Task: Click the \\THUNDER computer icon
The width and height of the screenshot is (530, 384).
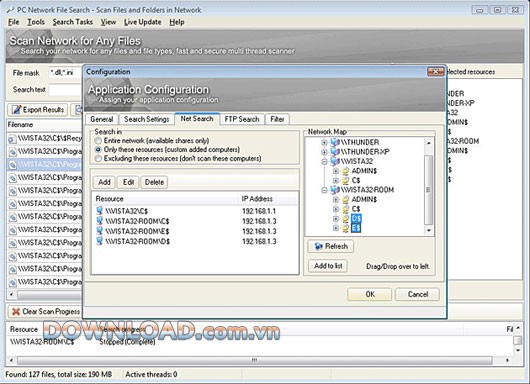Action: [x=335, y=142]
